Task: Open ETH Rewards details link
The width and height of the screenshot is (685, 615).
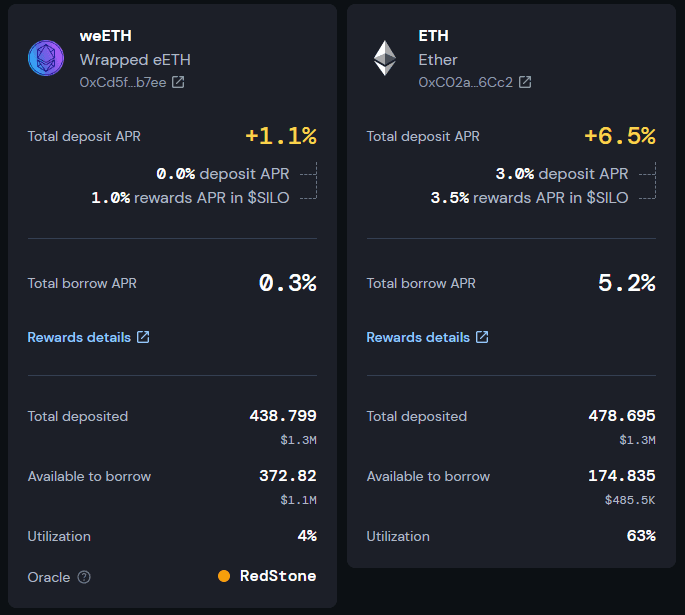Action: coord(418,337)
